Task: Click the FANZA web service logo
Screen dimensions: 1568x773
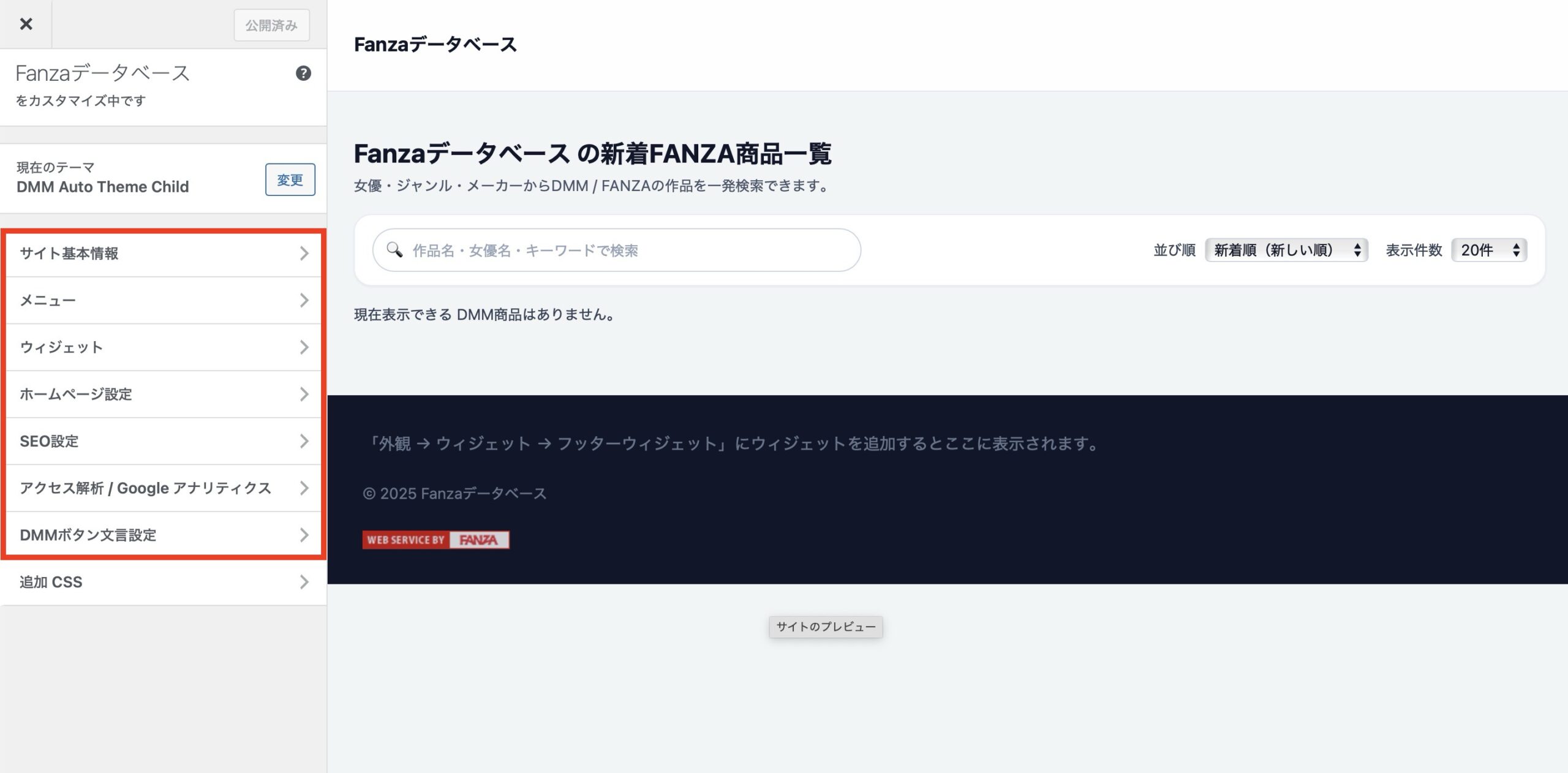Action: 436,540
